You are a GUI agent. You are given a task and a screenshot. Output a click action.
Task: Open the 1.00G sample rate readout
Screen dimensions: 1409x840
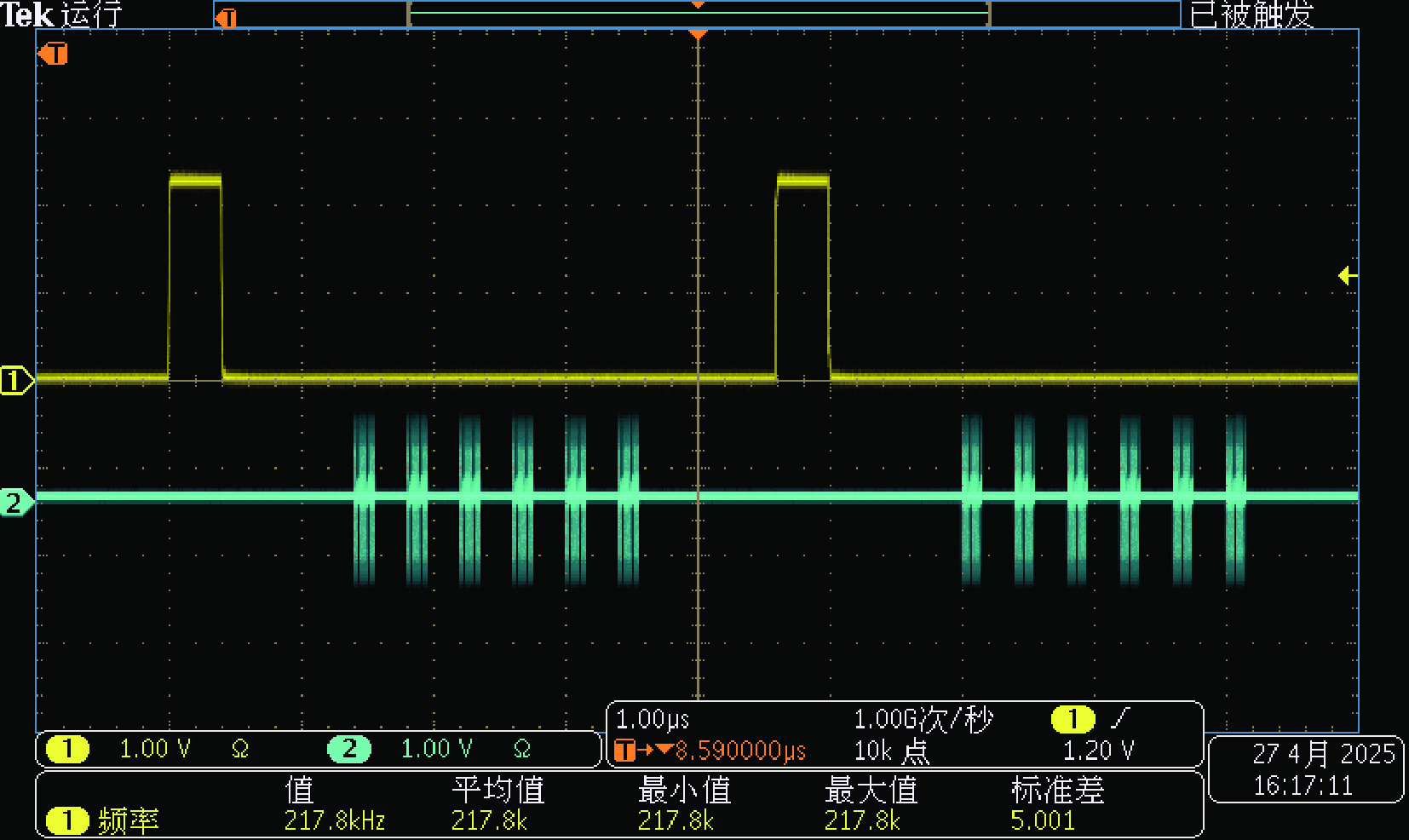[923, 720]
